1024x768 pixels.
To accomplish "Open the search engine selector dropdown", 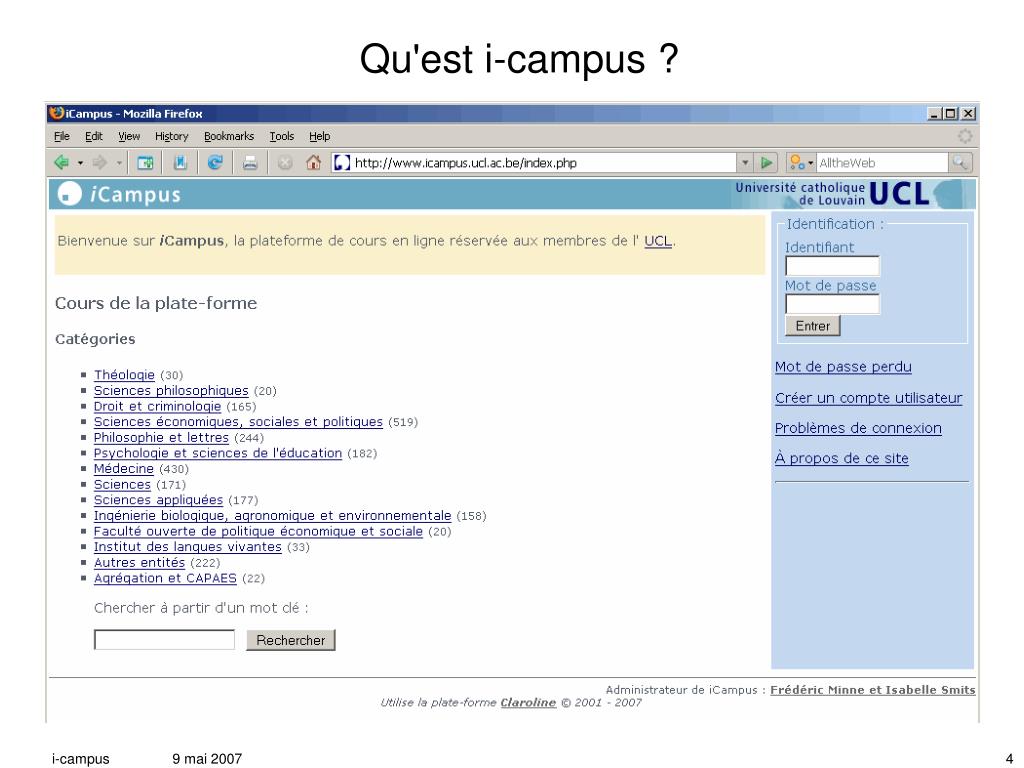I will coord(801,163).
